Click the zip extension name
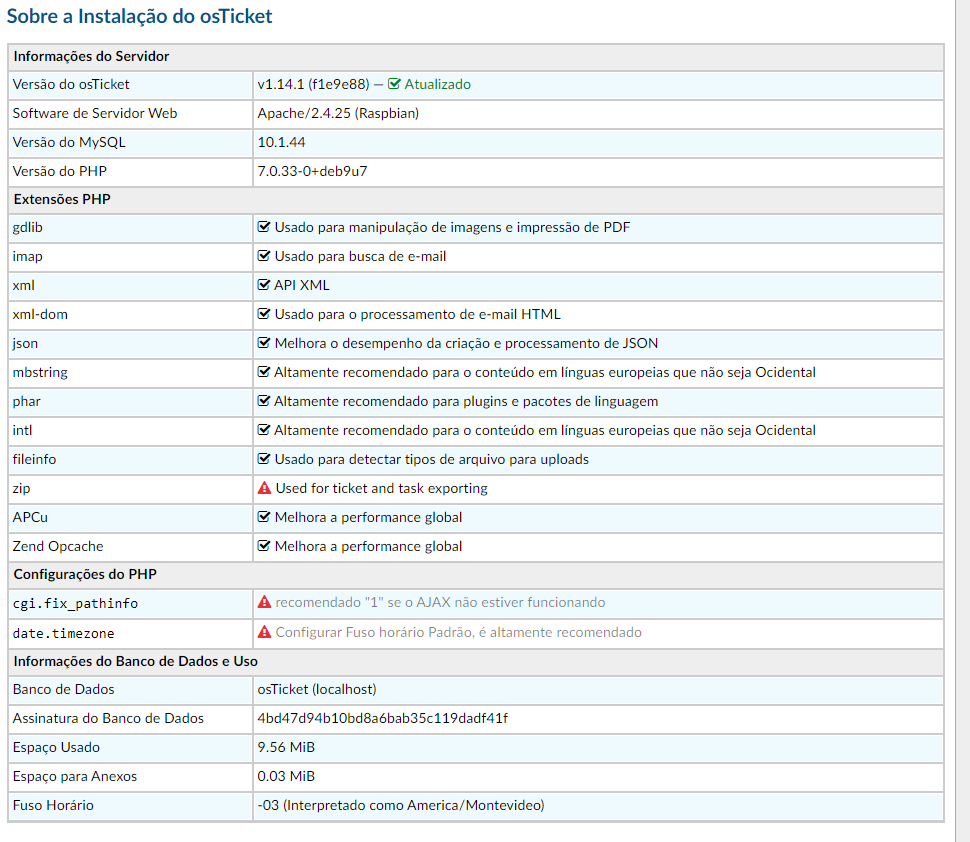The image size is (970, 842). coord(21,488)
